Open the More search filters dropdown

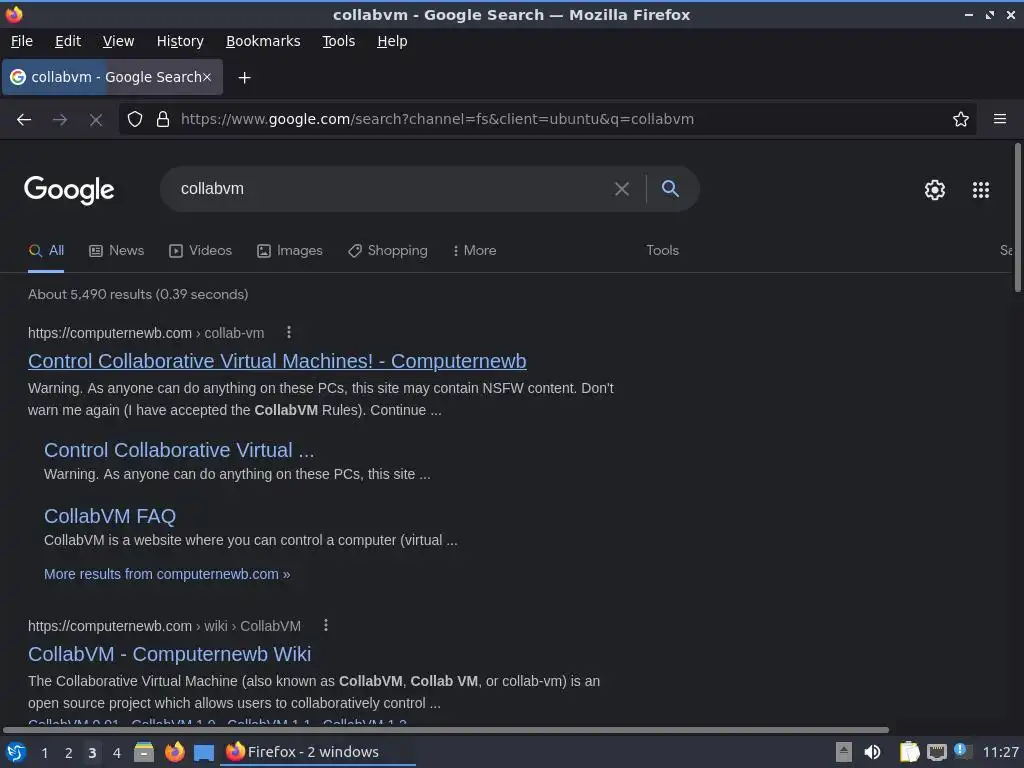pos(475,251)
